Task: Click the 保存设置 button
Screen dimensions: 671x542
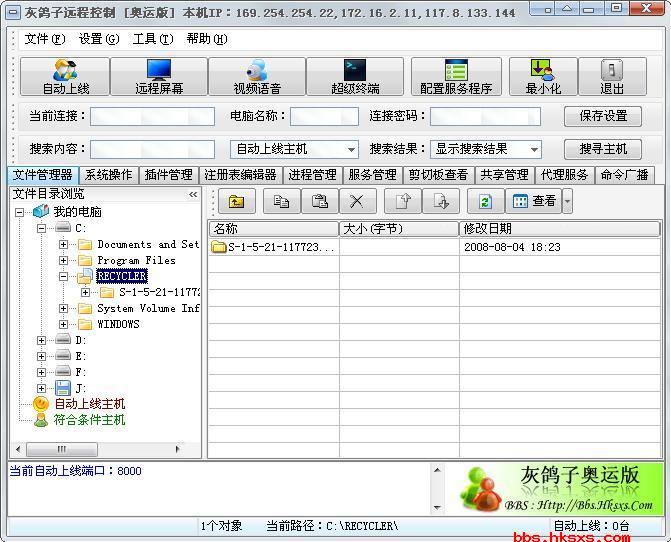Action: point(603,116)
